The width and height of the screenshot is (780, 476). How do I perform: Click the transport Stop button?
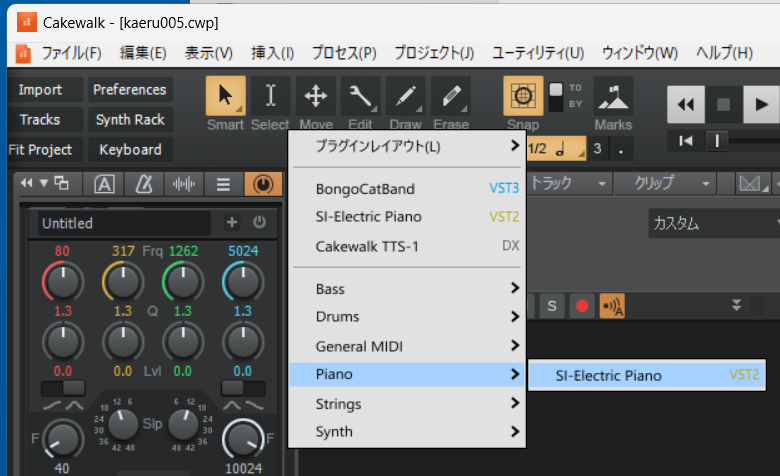point(724,104)
